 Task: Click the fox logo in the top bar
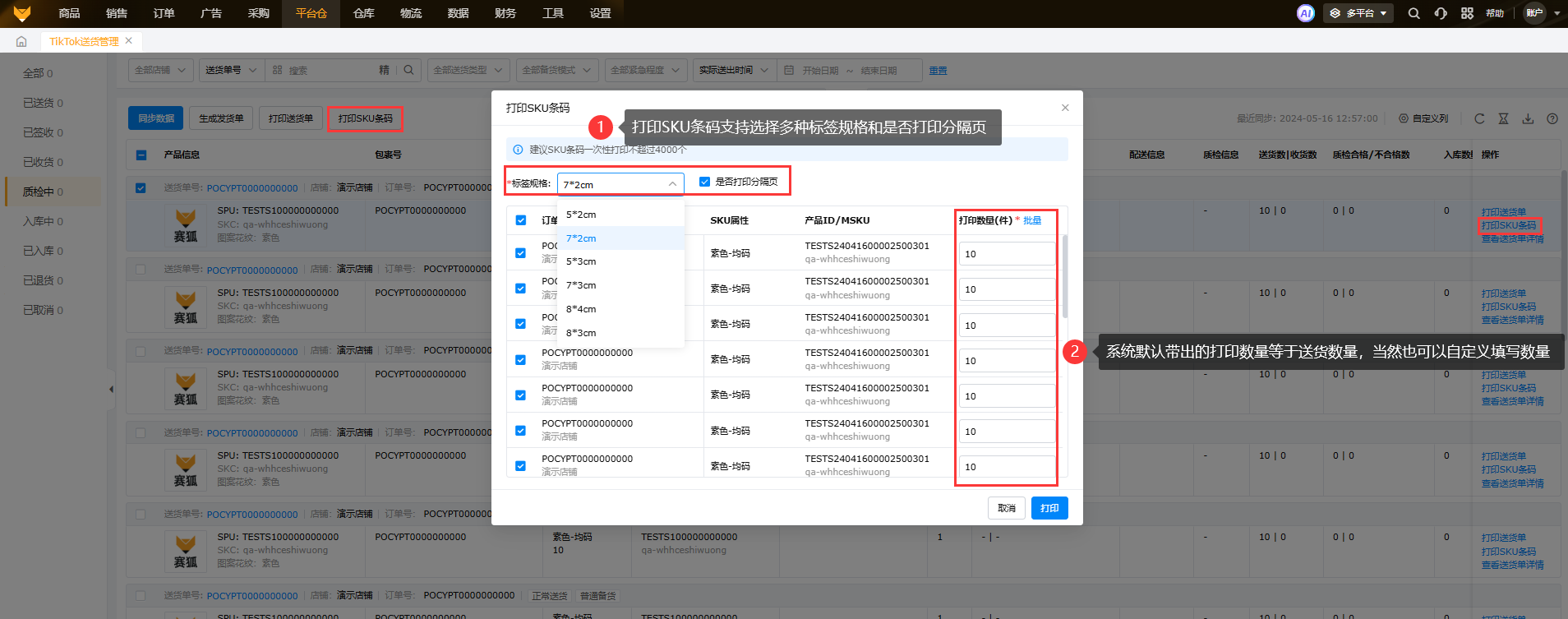(22, 13)
